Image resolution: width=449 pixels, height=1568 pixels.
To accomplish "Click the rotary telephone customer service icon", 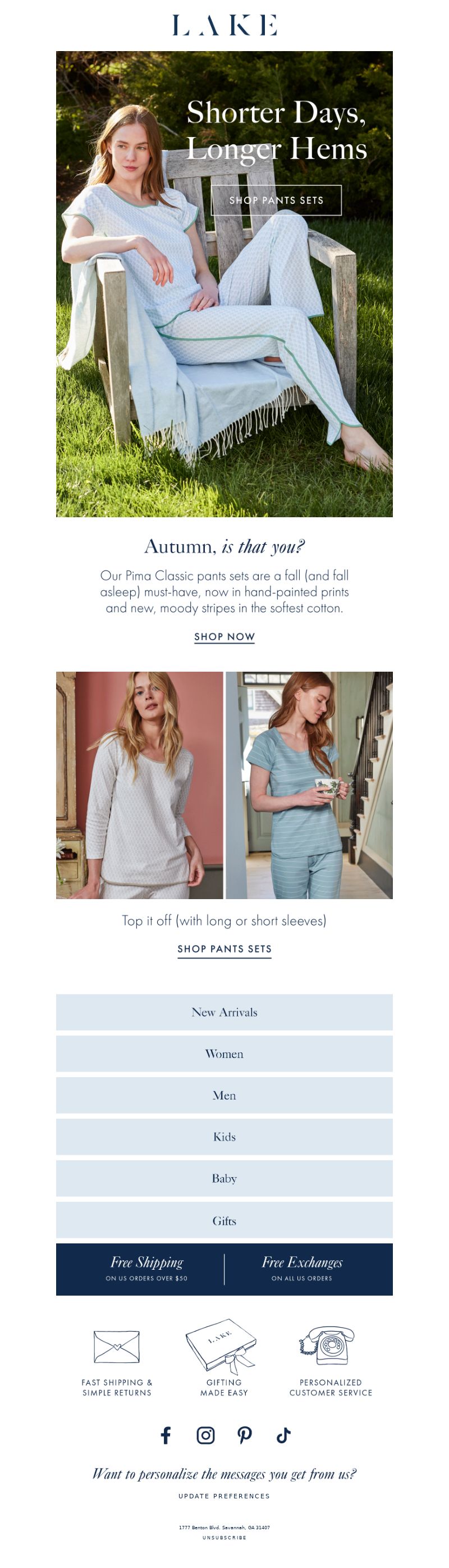I will pos(327,1345).
